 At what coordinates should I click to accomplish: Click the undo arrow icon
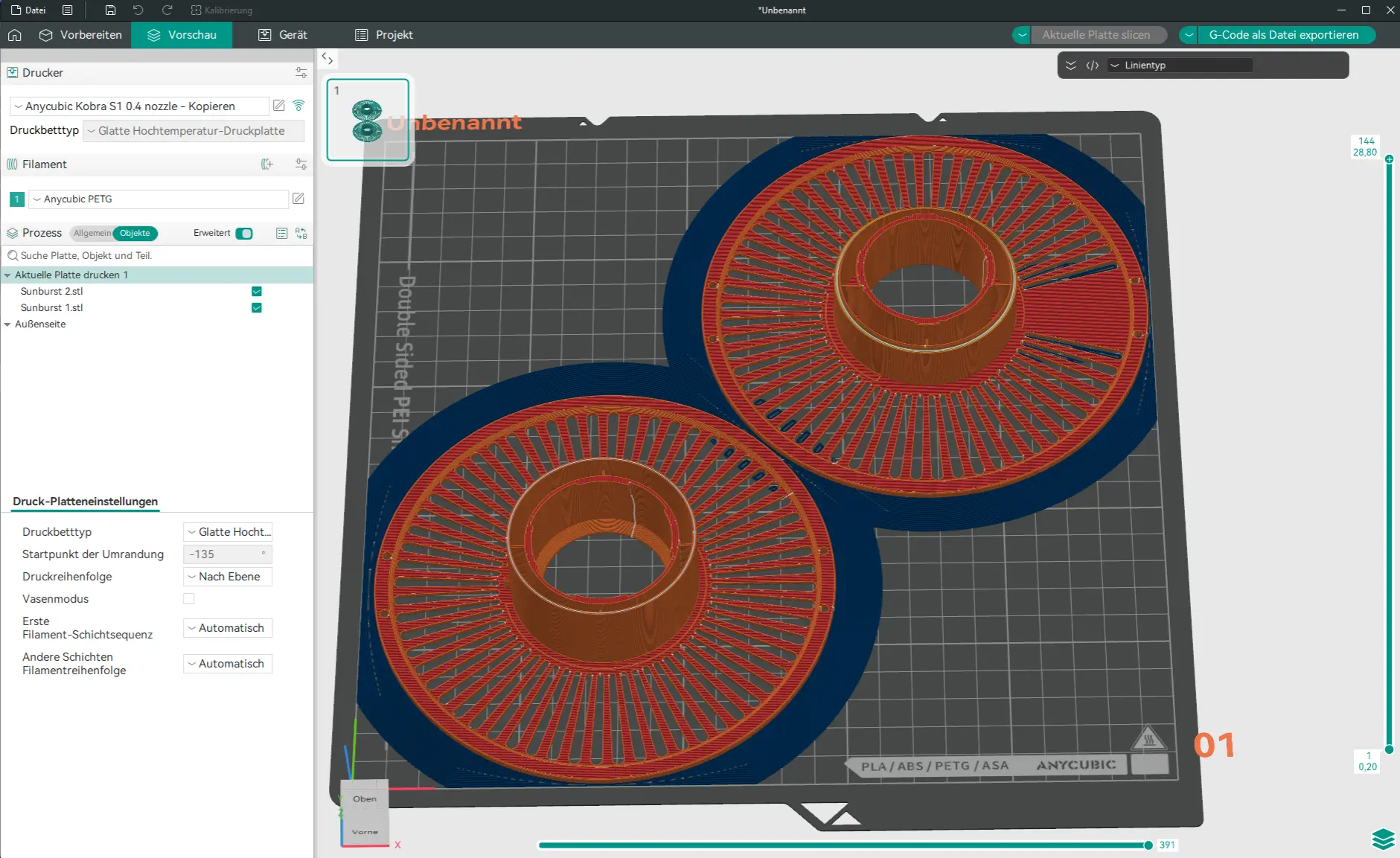click(138, 10)
